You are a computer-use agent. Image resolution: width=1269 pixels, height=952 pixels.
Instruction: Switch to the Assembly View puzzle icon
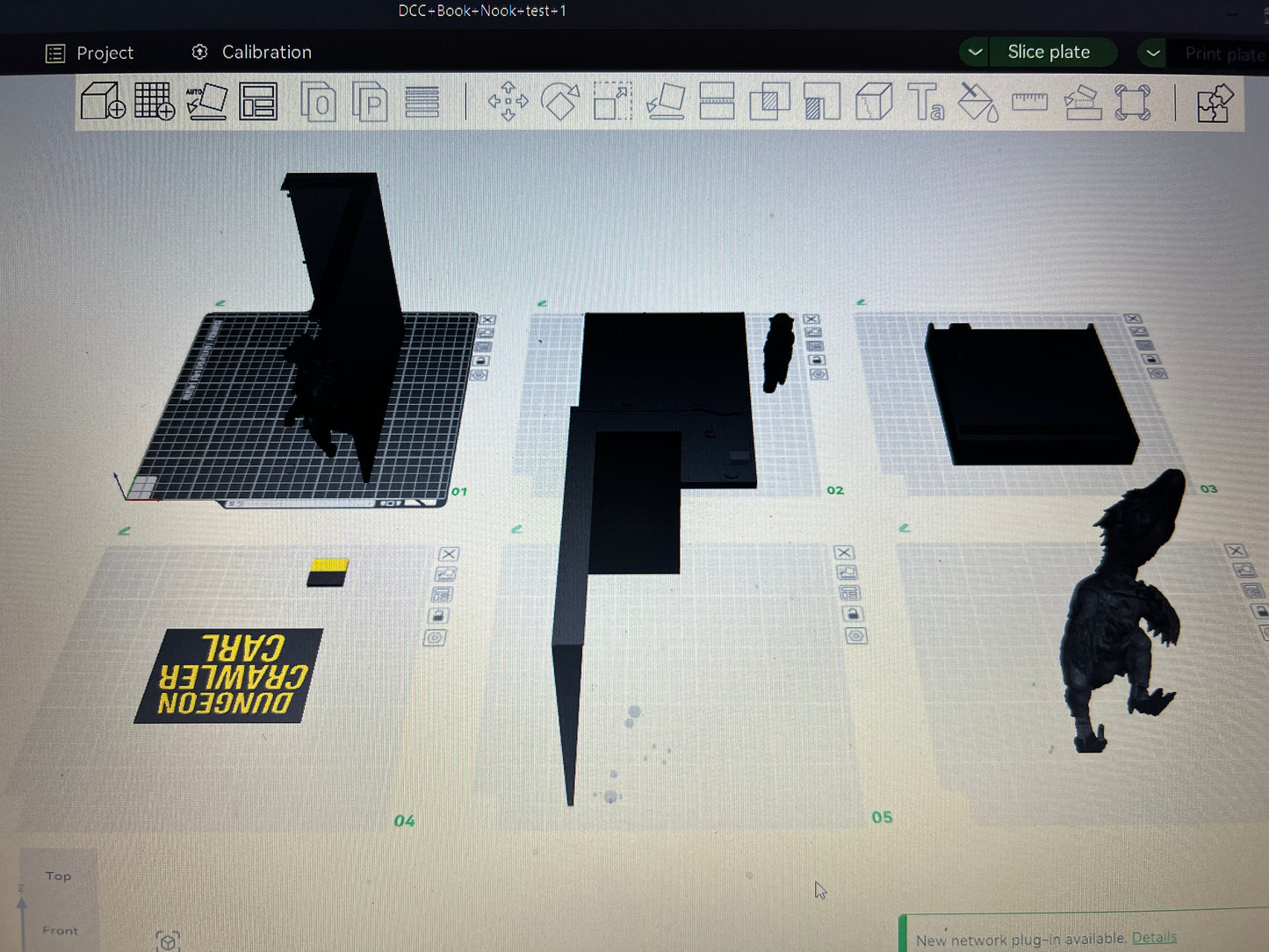click(x=1215, y=104)
